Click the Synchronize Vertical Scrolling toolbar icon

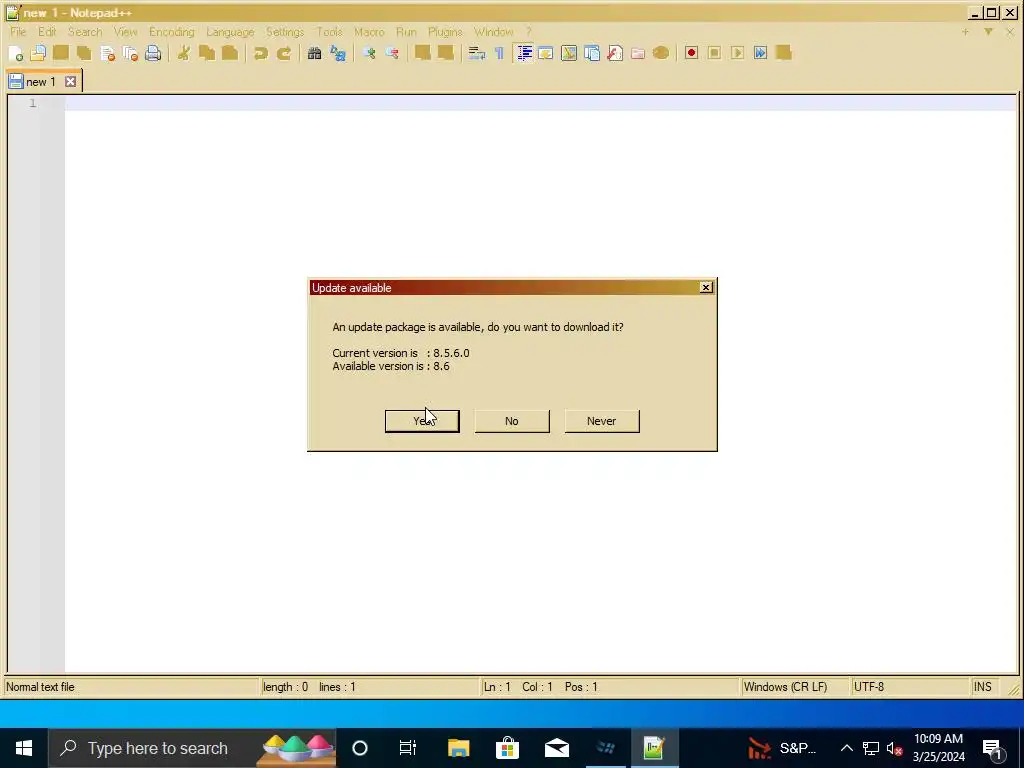[423, 54]
